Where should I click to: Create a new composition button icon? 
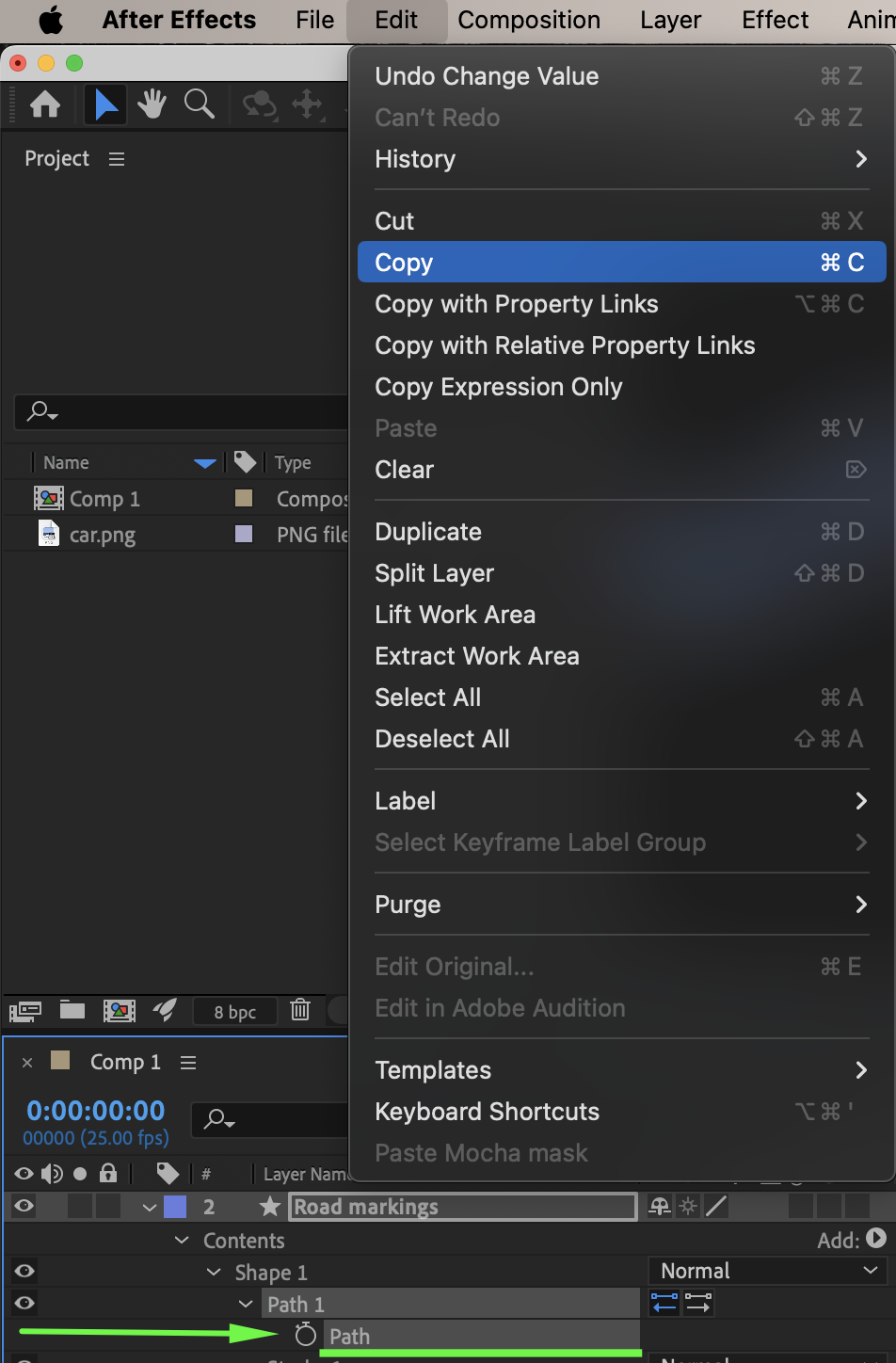click(120, 1011)
